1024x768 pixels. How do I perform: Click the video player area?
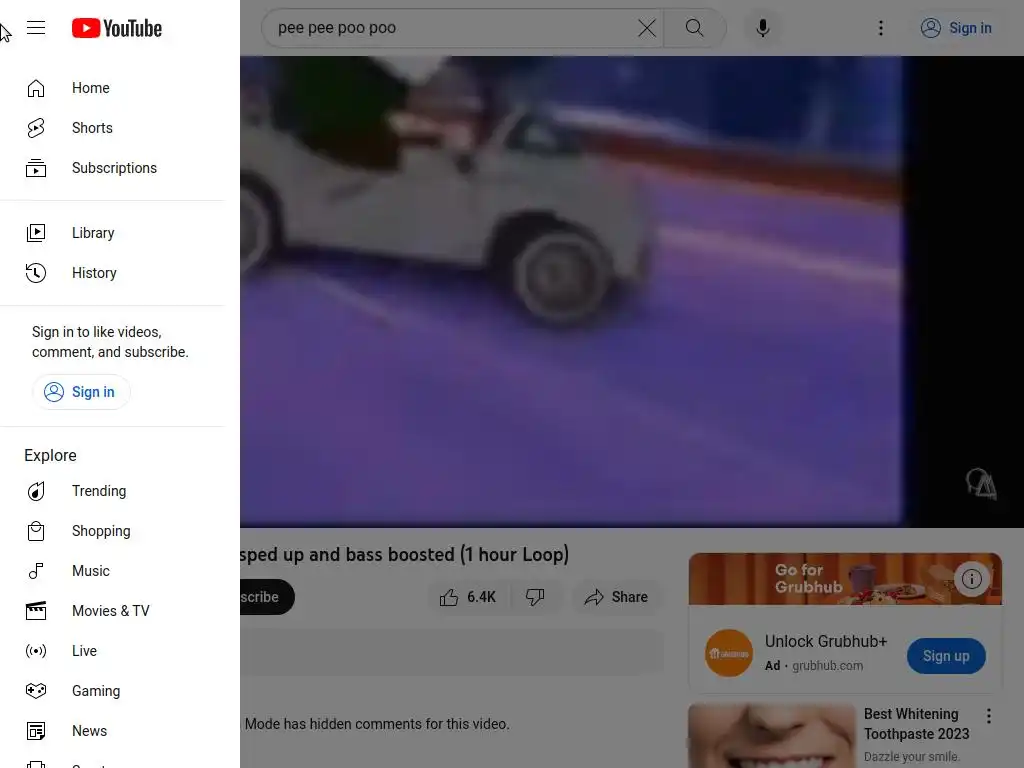coord(632,291)
